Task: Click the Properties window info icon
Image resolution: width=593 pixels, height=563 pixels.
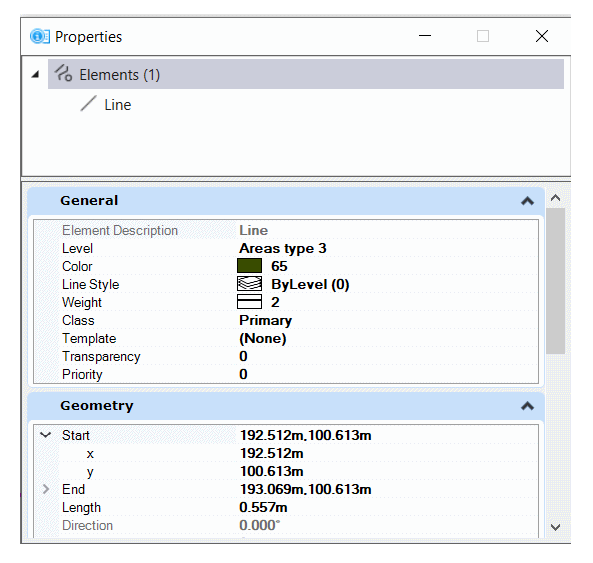Action: [x=40, y=37]
